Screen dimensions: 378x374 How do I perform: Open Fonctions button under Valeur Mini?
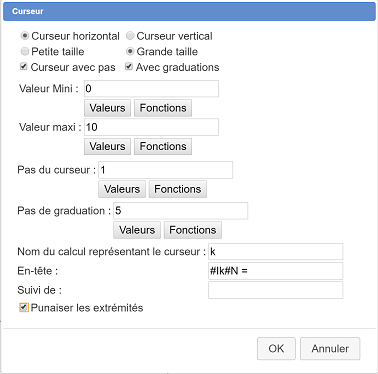(x=163, y=108)
